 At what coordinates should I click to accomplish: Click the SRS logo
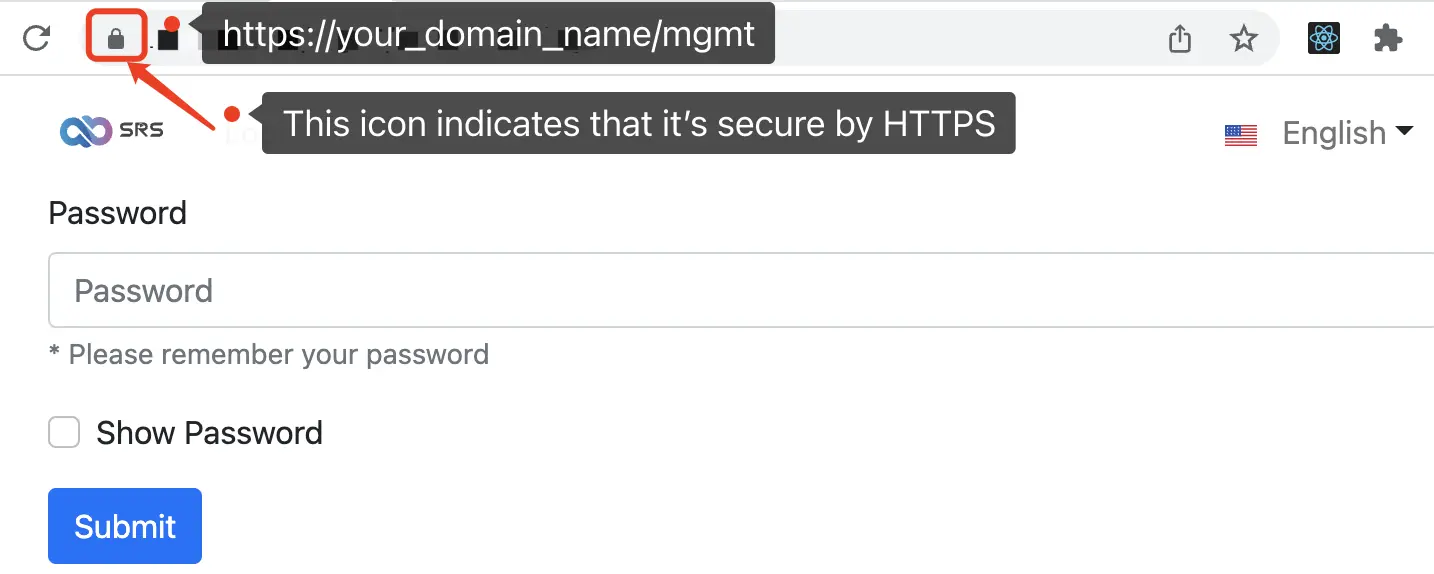(x=112, y=130)
